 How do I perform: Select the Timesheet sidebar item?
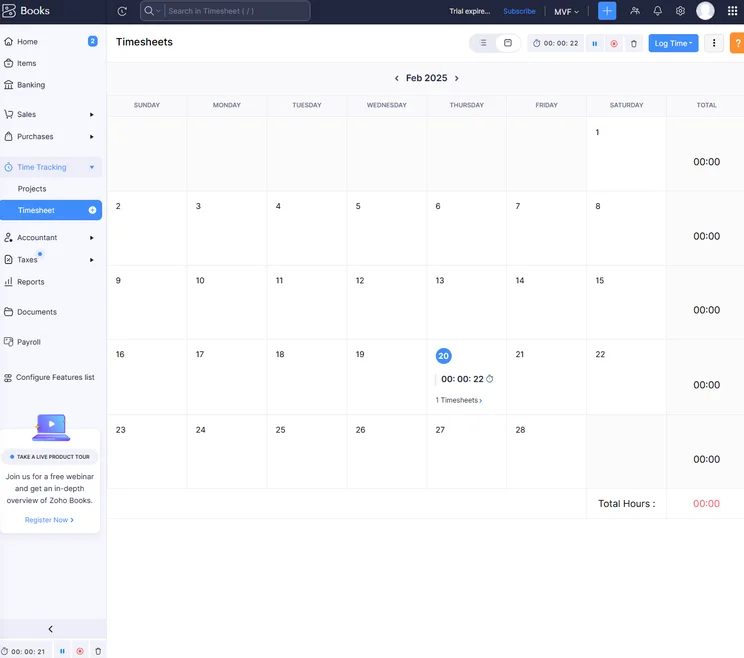click(51, 210)
